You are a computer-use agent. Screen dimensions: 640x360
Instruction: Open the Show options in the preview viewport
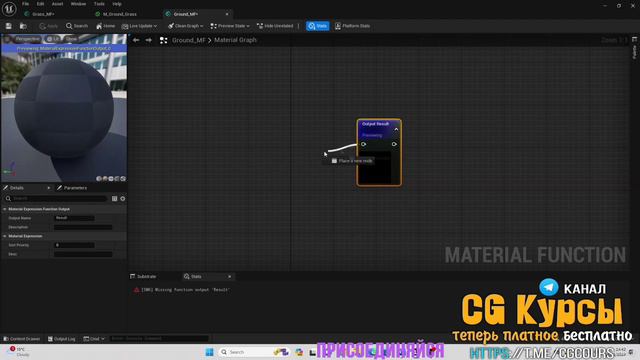[x=71, y=39]
